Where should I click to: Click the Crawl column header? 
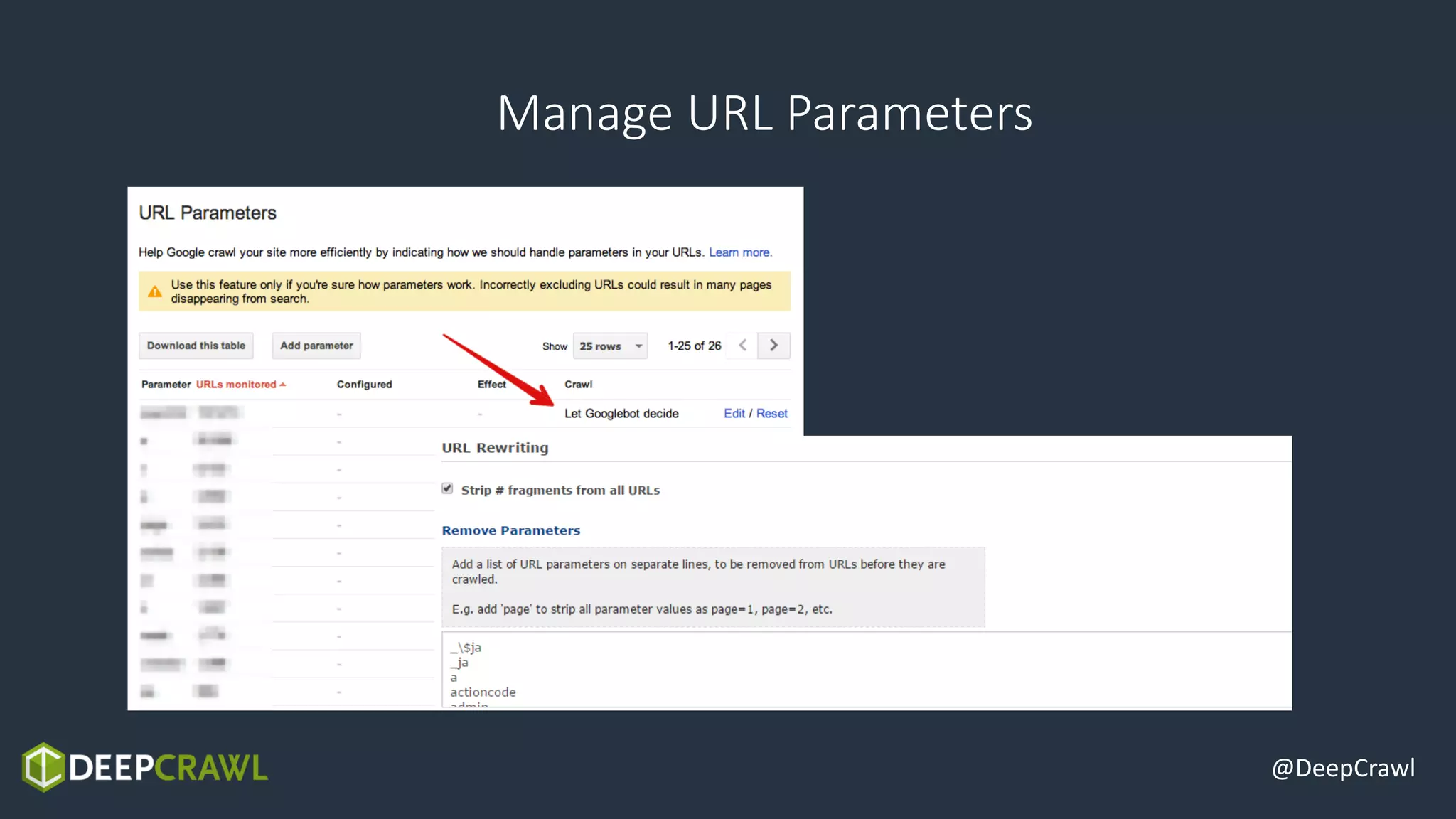click(x=579, y=385)
